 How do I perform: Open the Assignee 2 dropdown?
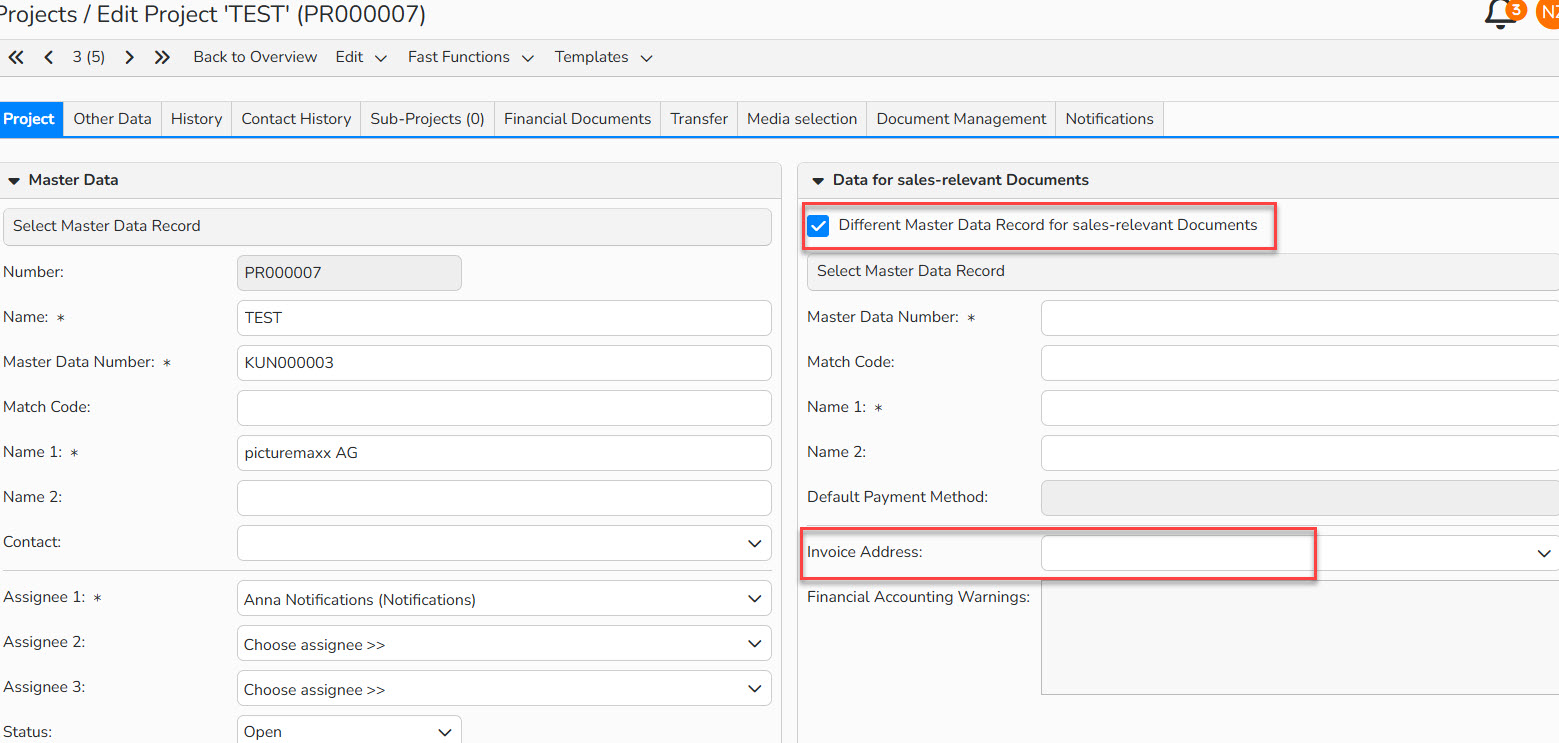pyautogui.click(x=504, y=643)
